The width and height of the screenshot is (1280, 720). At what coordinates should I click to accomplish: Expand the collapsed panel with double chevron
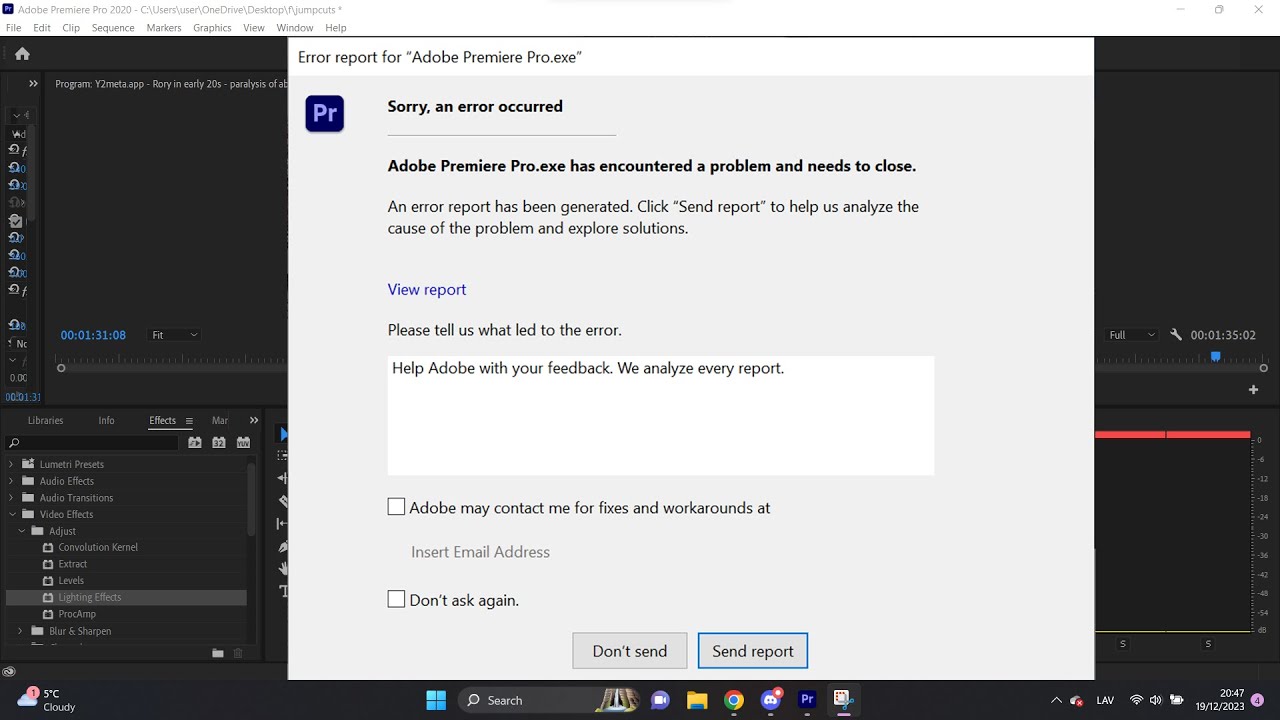pyautogui.click(x=33, y=84)
